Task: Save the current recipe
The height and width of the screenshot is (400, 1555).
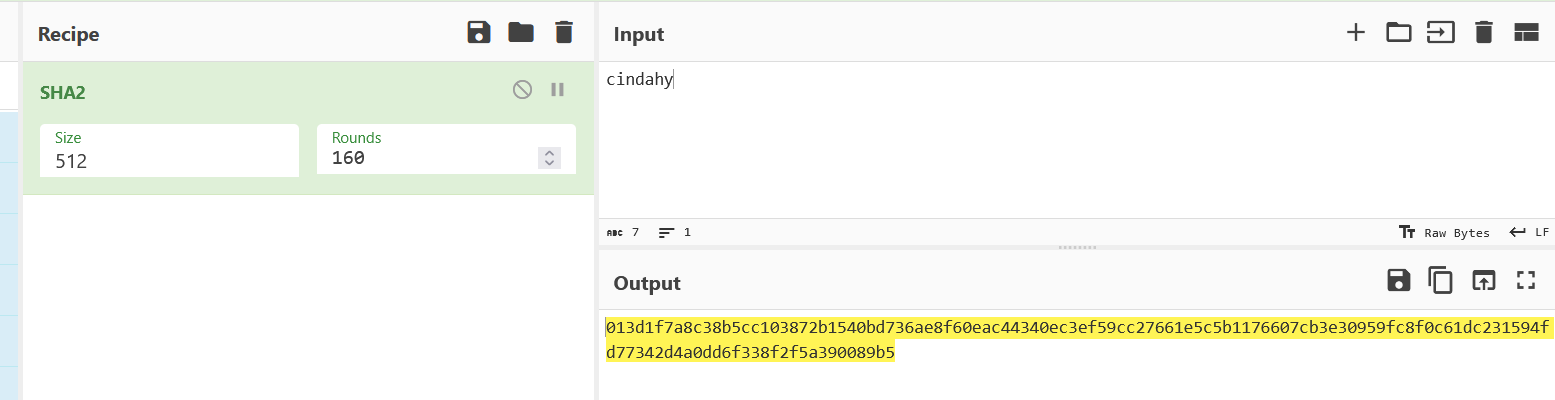Action: (x=479, y=33)
